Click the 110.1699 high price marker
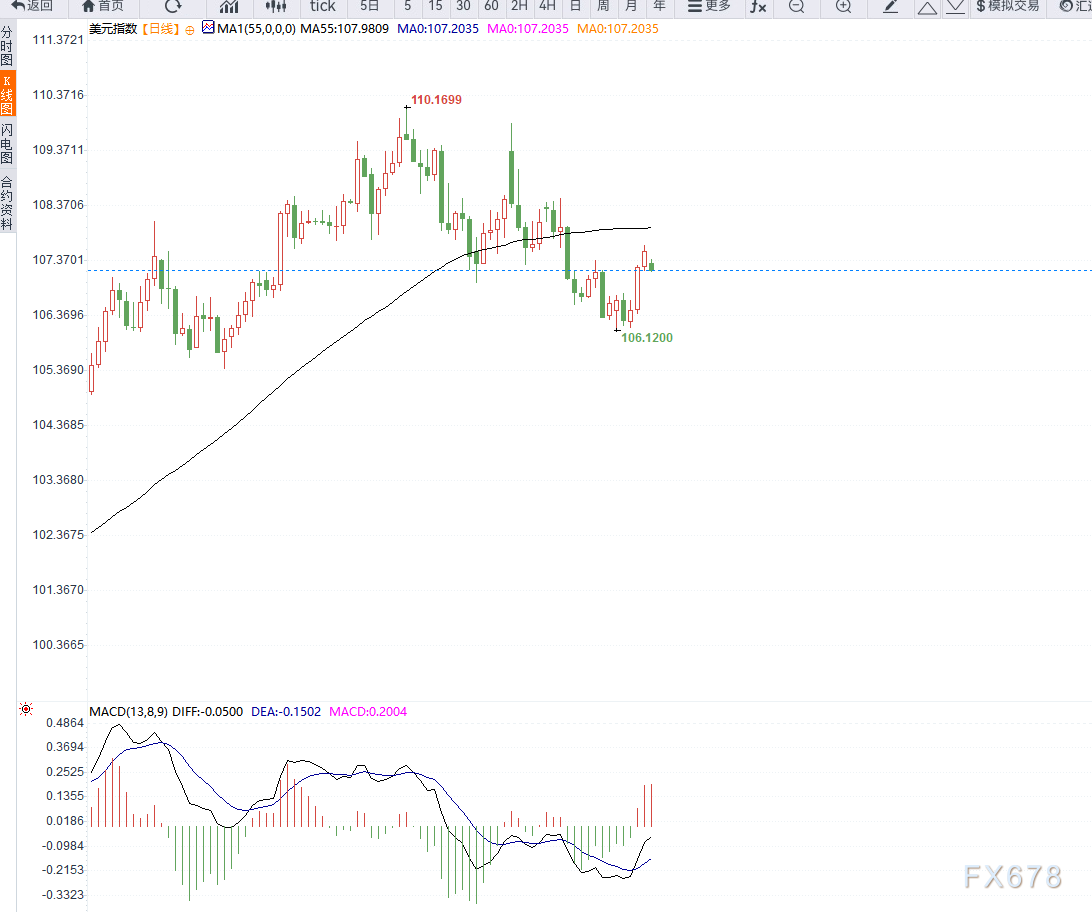Viewport: 1092px width, 912px height. pos(436,100)
